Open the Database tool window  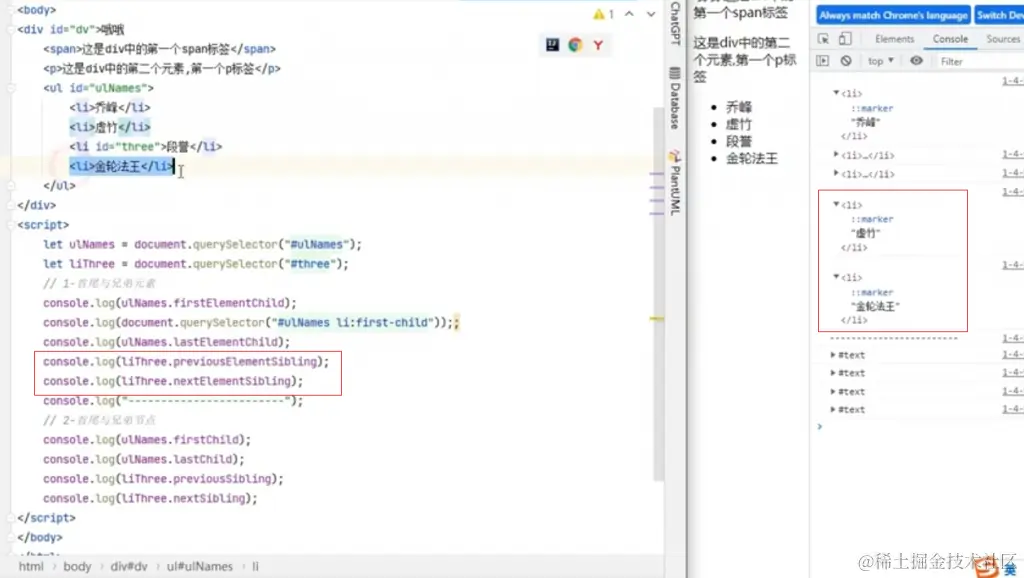click(x=675, y=98)
